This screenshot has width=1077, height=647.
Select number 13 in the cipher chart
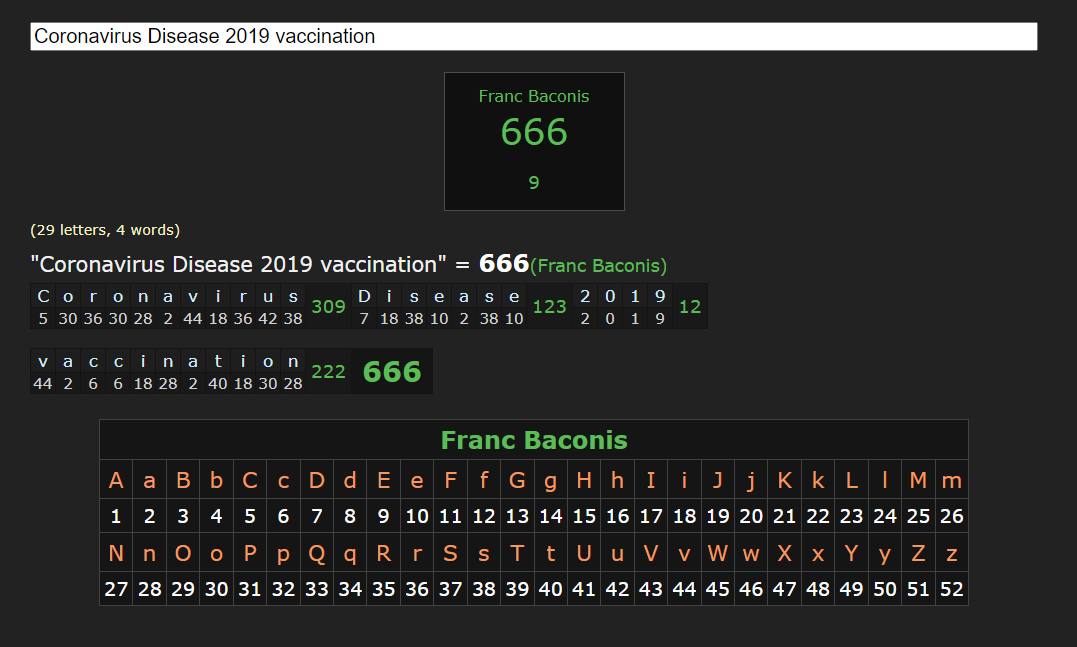coord(517,516)
